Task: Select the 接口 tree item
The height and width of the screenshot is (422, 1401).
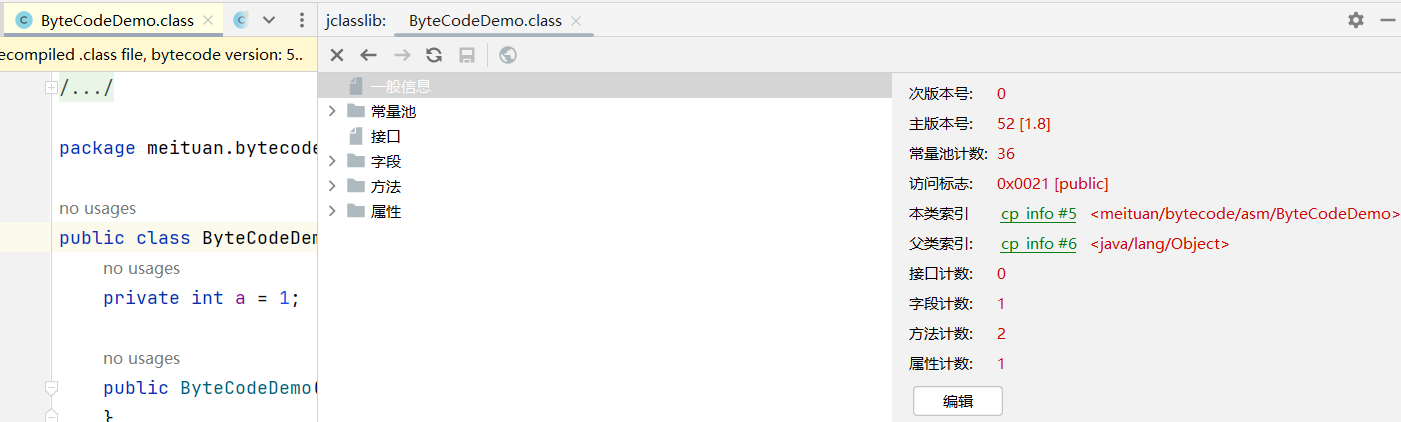Action: click(385, 137)
